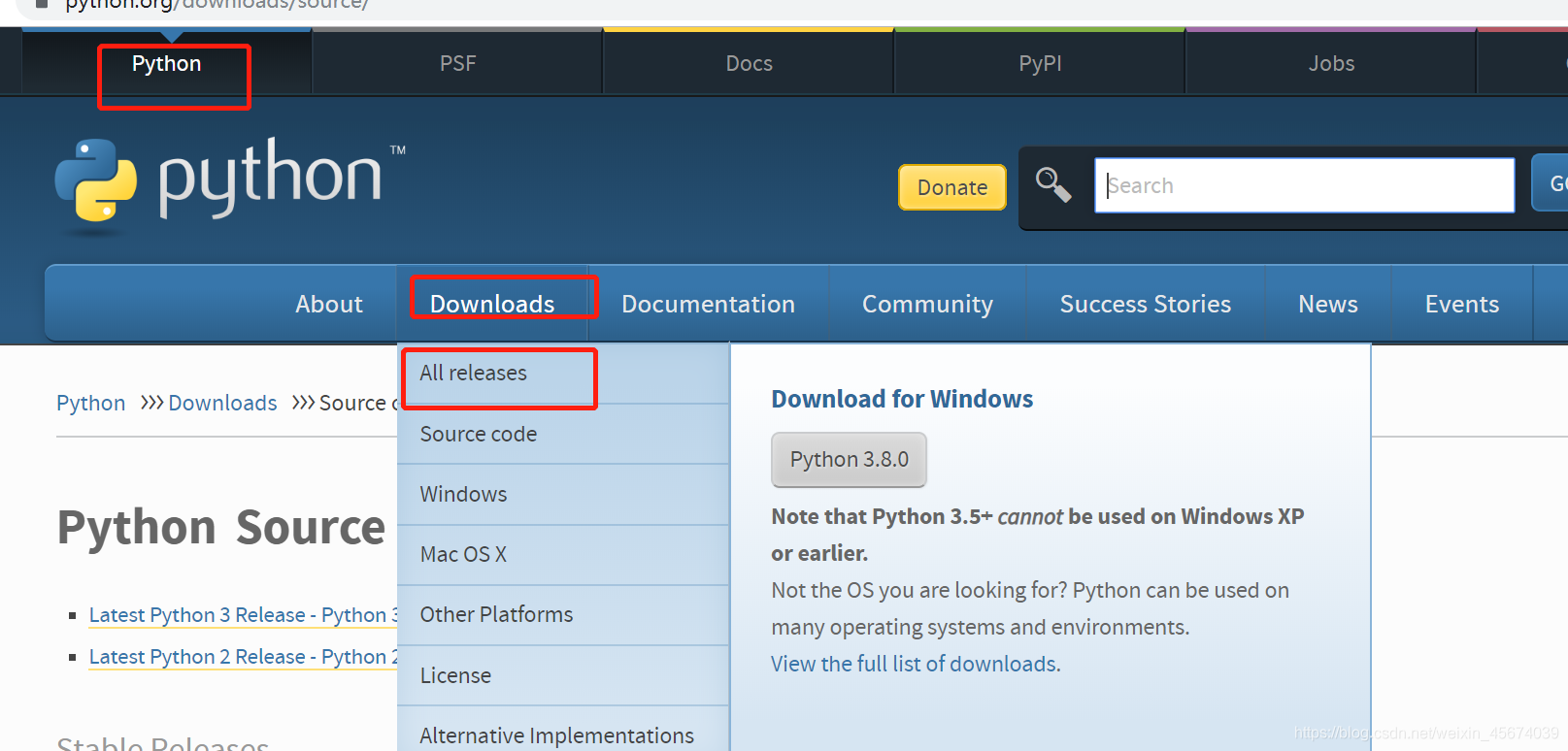Choose Windows from Downloads dropdown
Screen dimensions: 1568x751
pyautogui.click(x=563, y=494)
